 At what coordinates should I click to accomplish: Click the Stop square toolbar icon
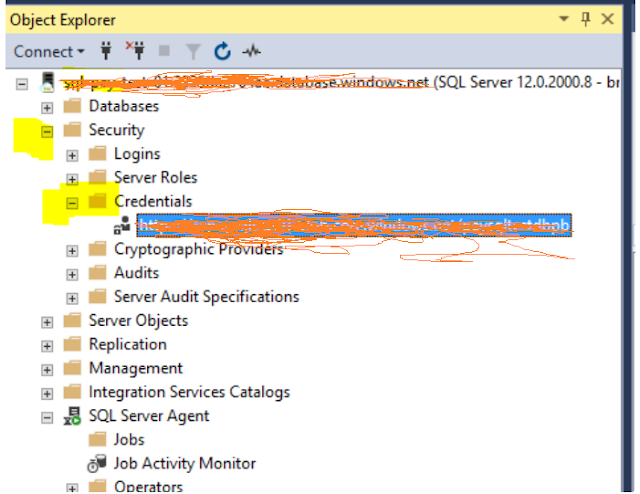coord(164,51)
